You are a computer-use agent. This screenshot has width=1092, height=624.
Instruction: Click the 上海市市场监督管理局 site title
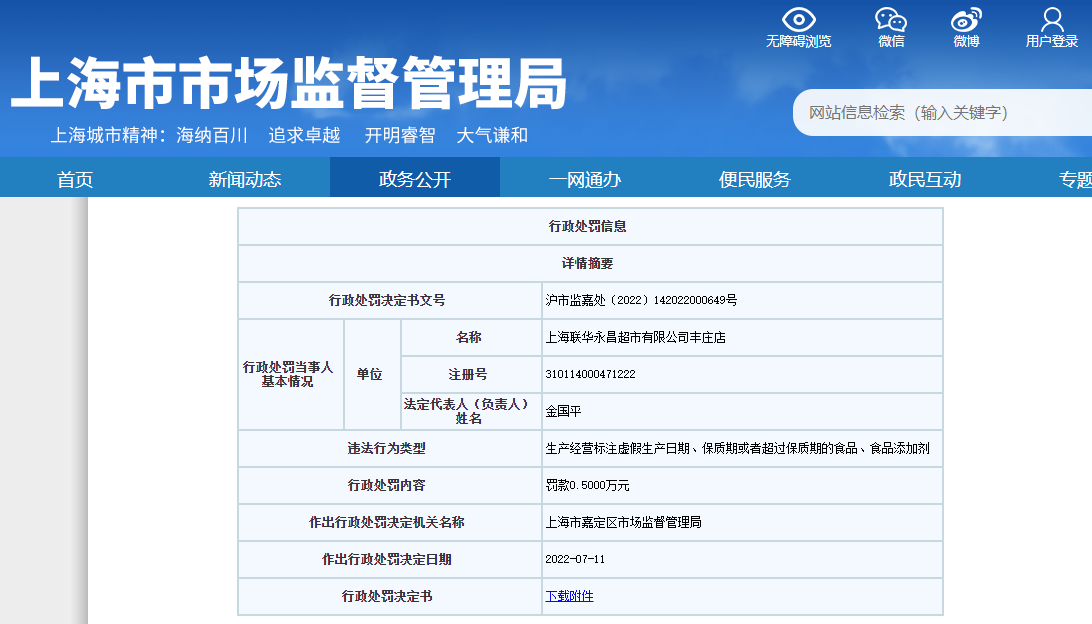(288, 83)
